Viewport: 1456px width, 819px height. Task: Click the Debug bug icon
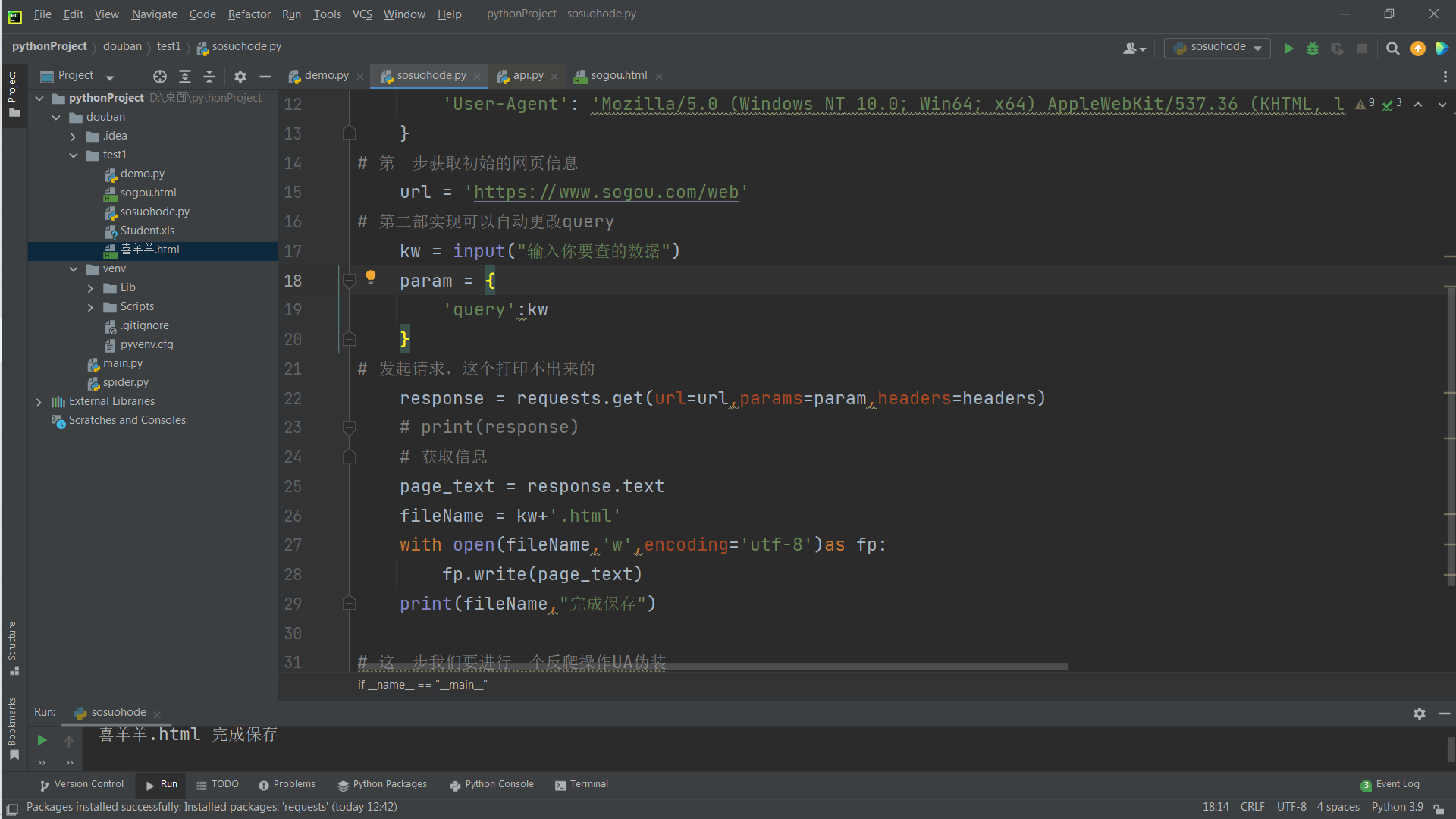[1313, 49]
